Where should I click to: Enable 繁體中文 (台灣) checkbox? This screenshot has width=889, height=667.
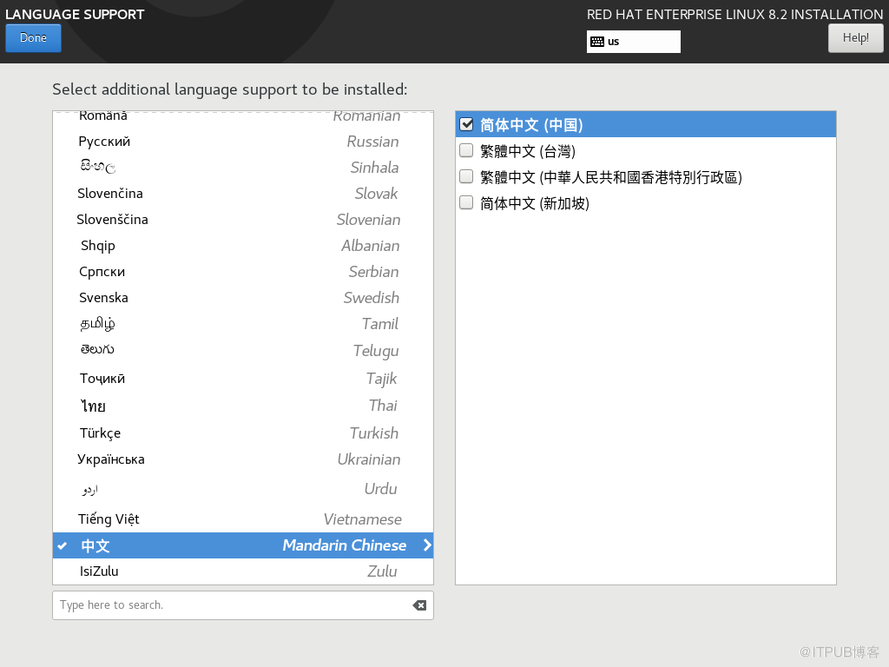pos(466,151)
